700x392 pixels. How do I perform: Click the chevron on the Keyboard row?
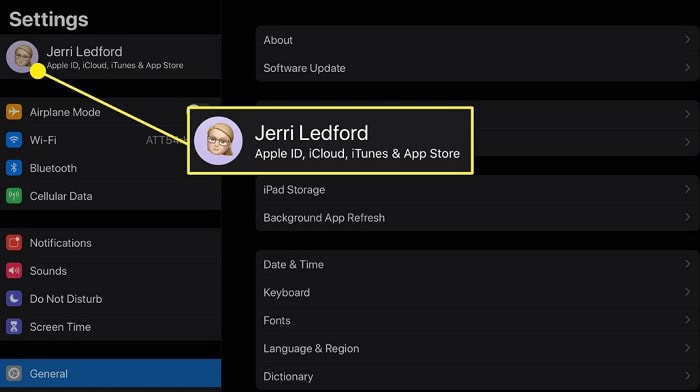pos(688,292)
